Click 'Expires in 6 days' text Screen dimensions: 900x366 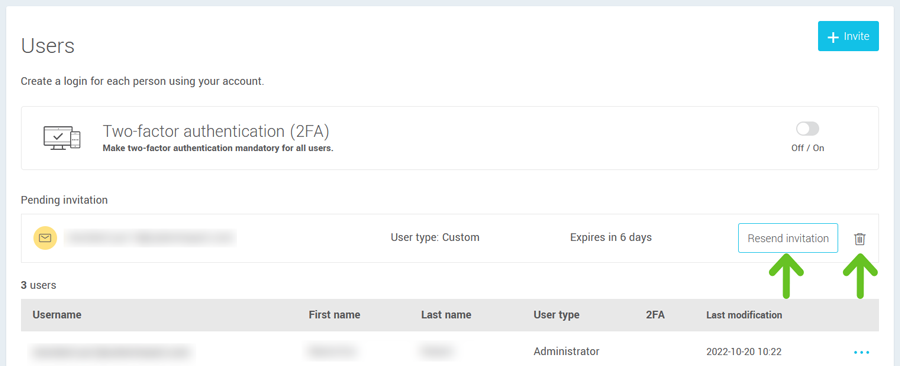click(611, 237)
